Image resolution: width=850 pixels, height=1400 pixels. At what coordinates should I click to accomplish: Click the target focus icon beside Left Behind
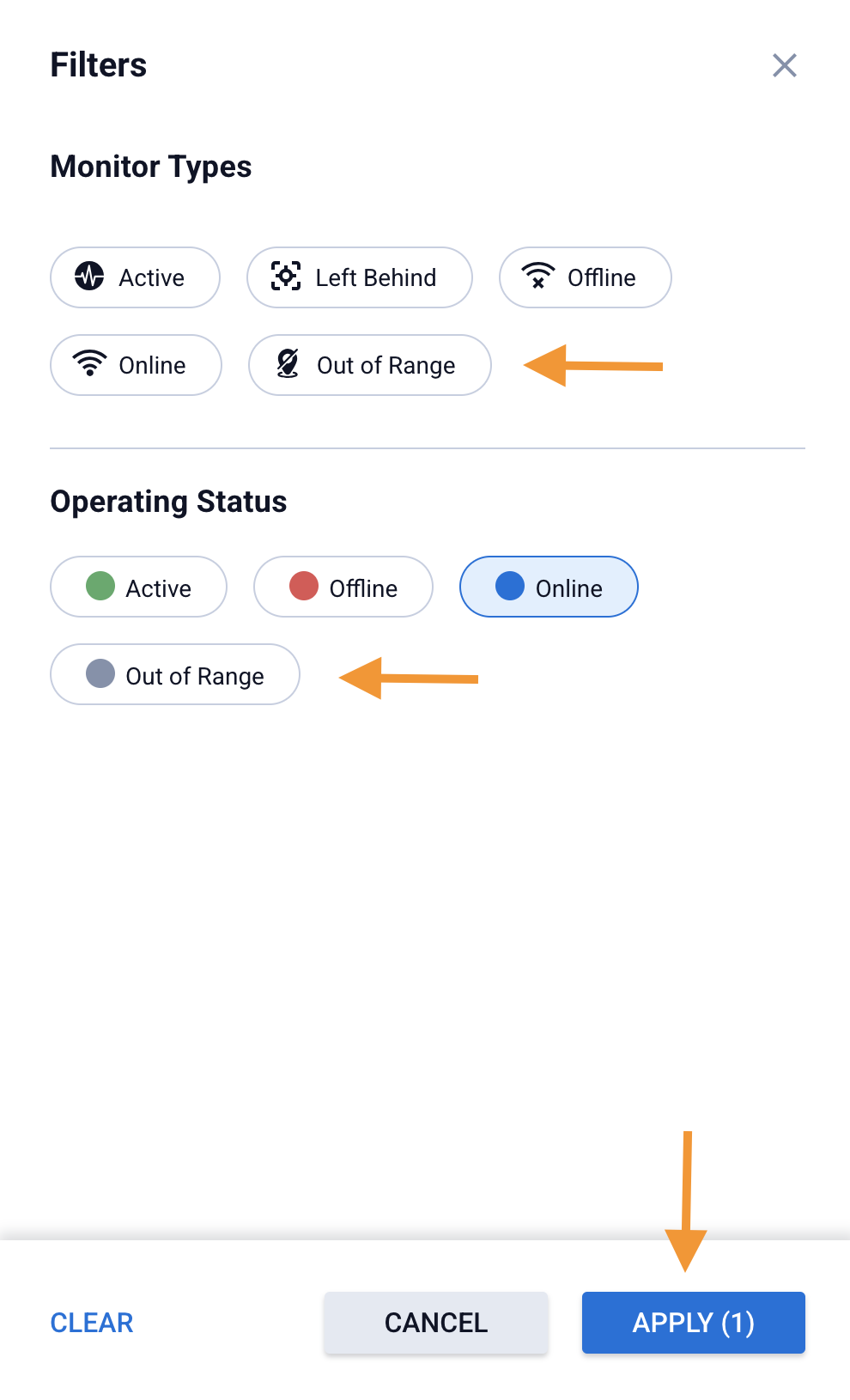[286, 277]
